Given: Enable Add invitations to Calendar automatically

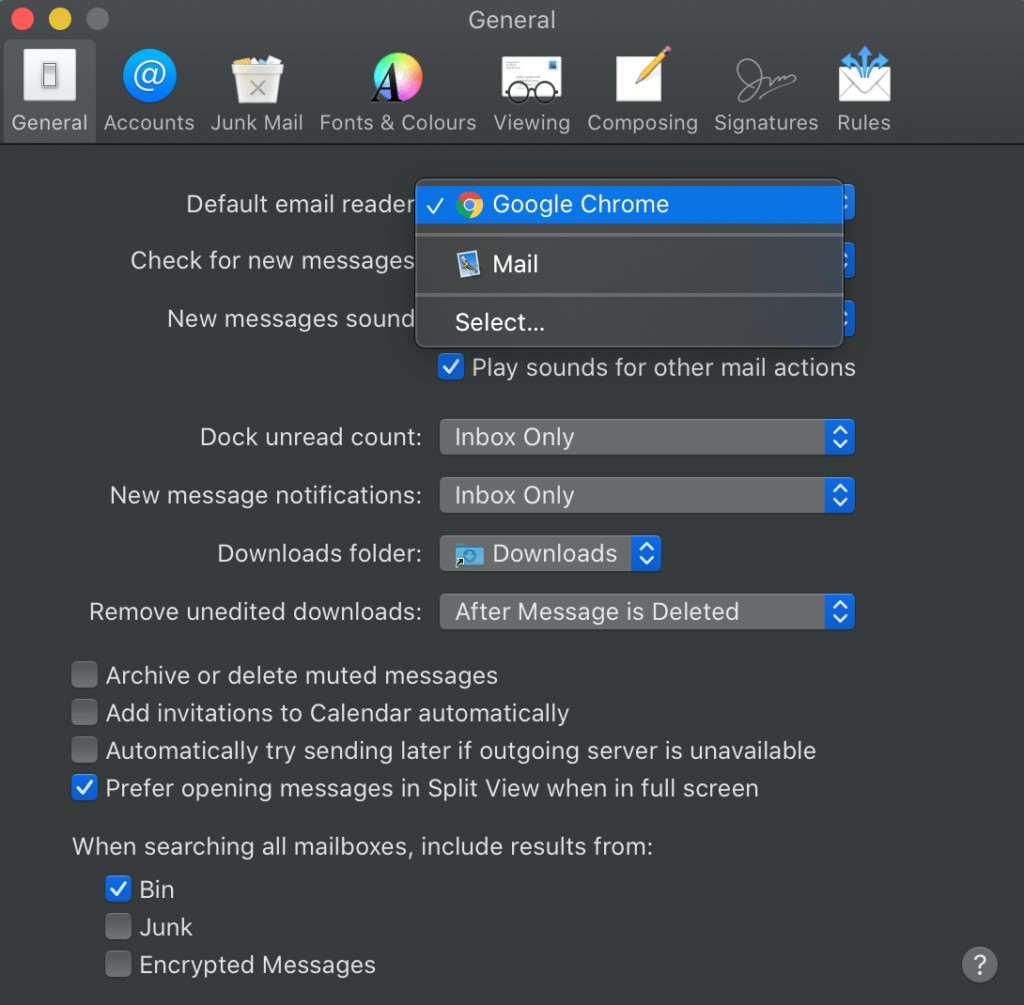Looking at the screenshot, I should click(84, 712).
